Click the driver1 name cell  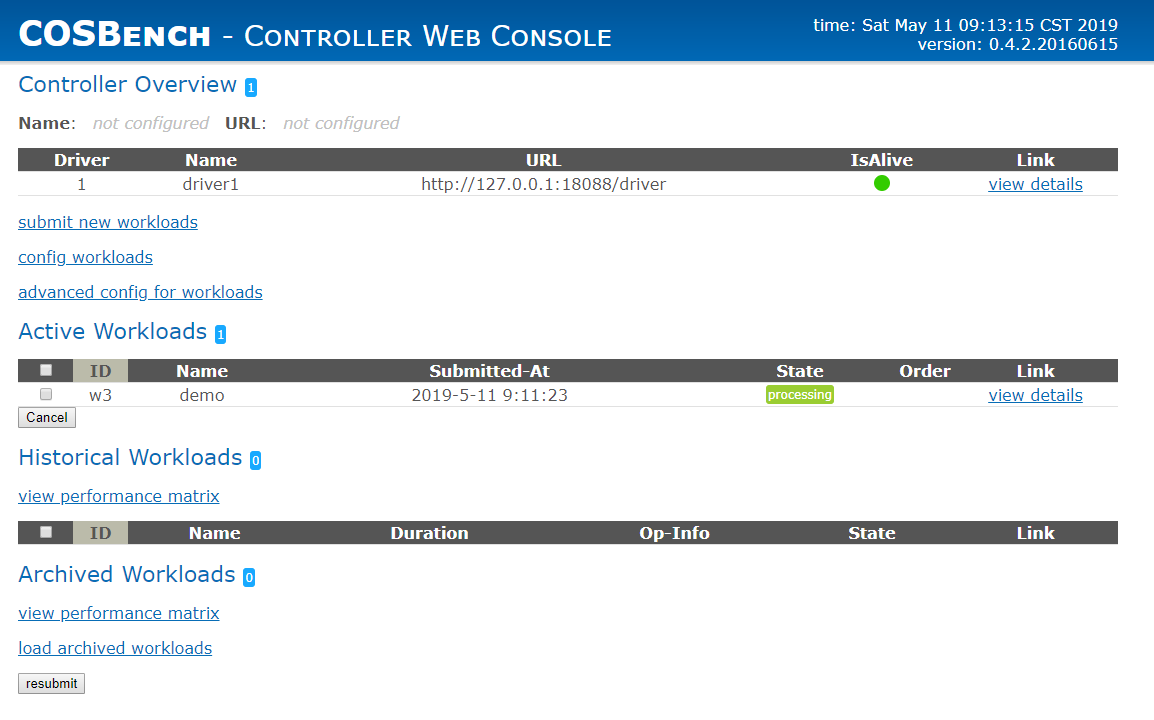click(x=210, y=184)
